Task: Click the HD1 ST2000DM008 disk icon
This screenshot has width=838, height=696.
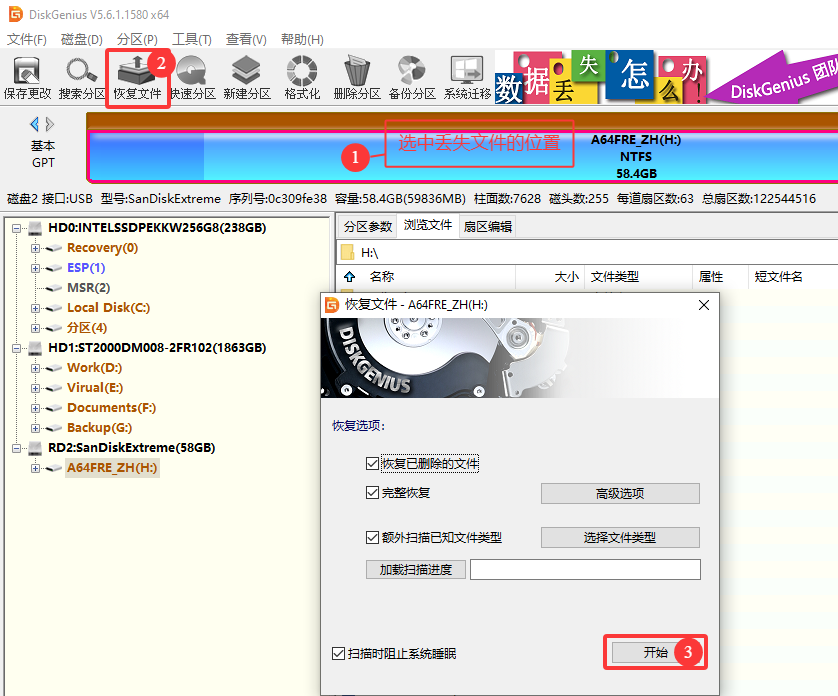Action: click(x=35, y=348)
